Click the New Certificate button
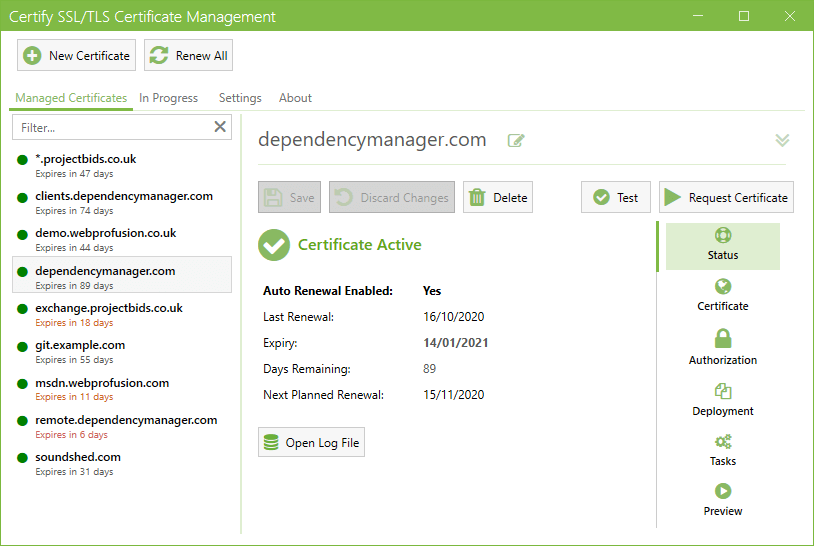 [x=76, y=56]
